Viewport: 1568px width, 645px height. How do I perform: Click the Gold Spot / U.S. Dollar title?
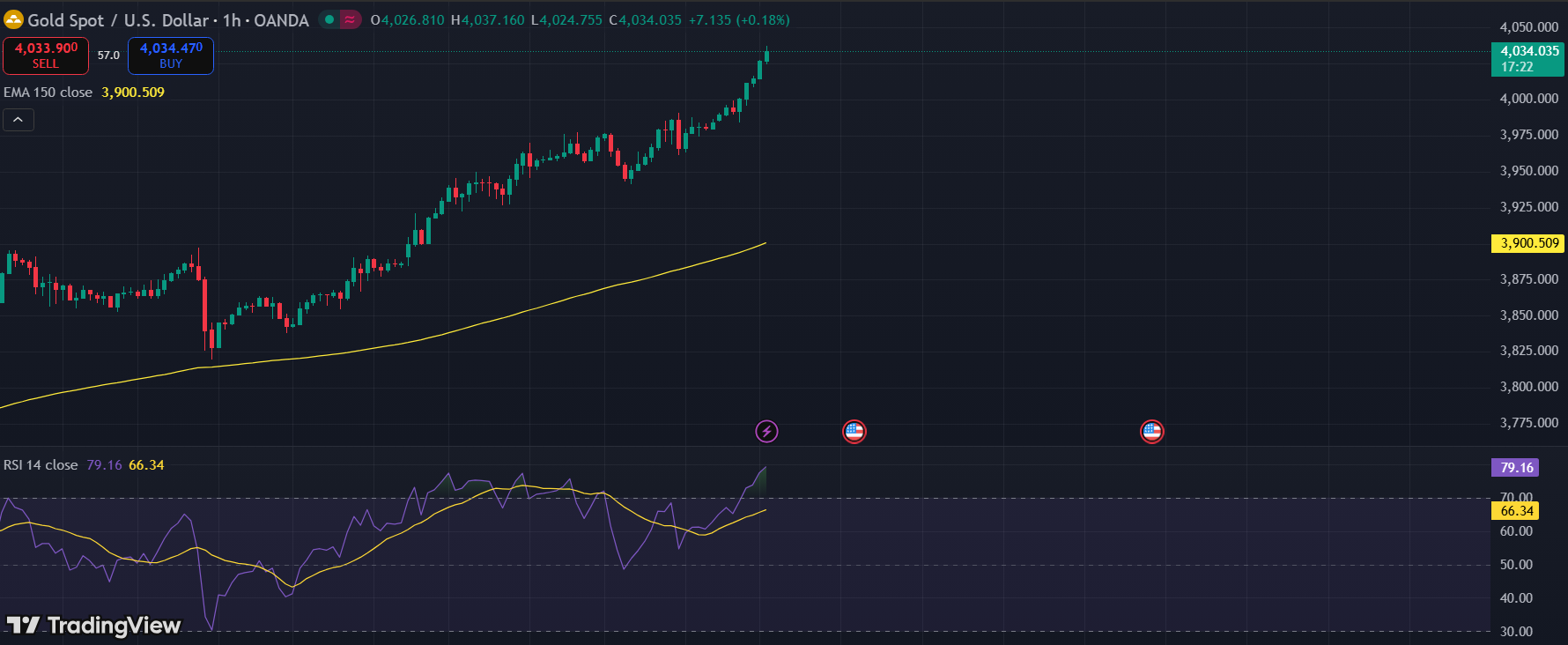point(118,20)
